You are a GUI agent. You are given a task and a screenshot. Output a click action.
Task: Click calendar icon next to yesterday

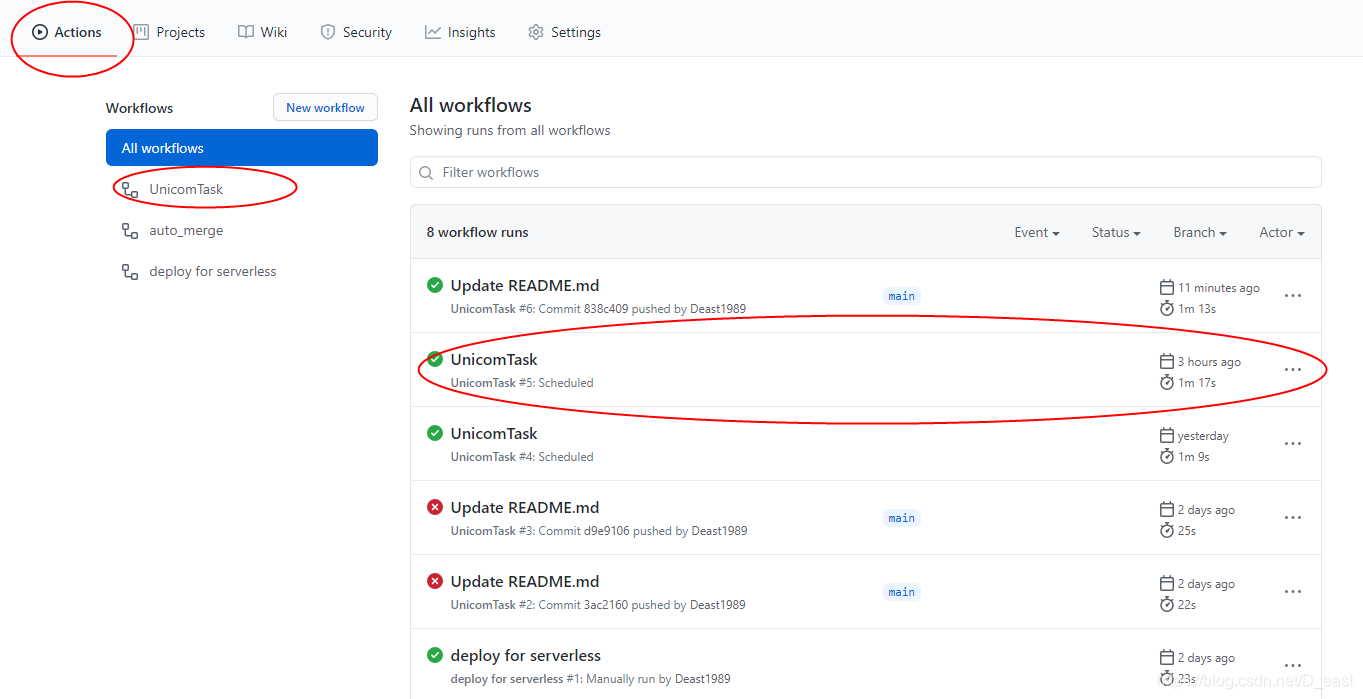[1166, 435]
